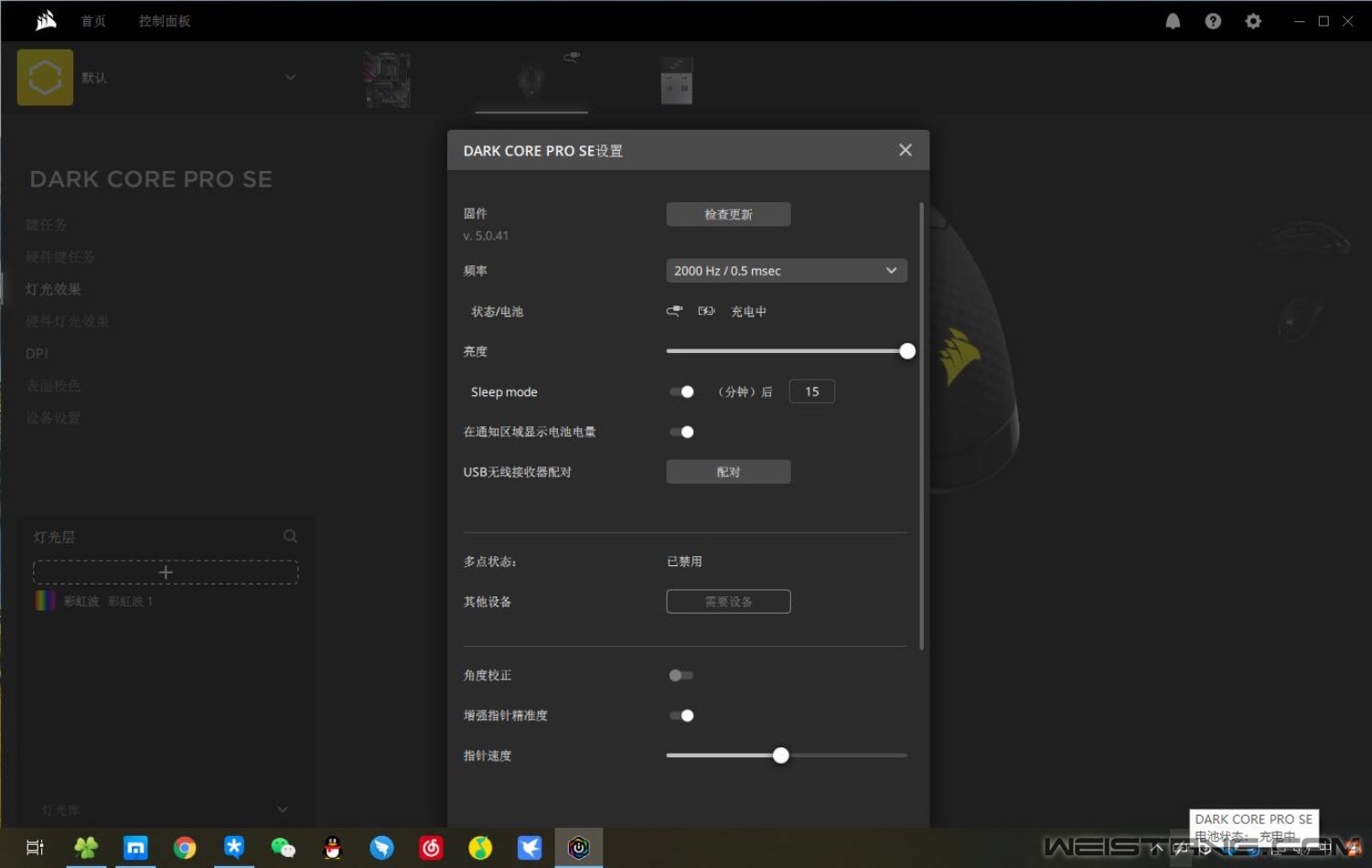Open the 2000 Hz / 0.5 msec polling rate dropdown
This screenshot has height=868, width=1372.
787,271
